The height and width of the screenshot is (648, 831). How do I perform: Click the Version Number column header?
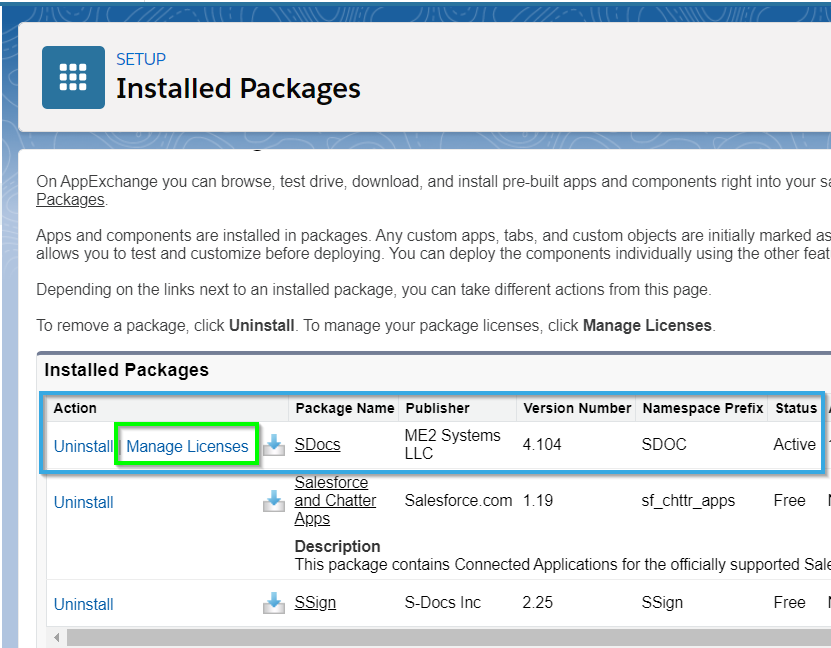point(577,408)
